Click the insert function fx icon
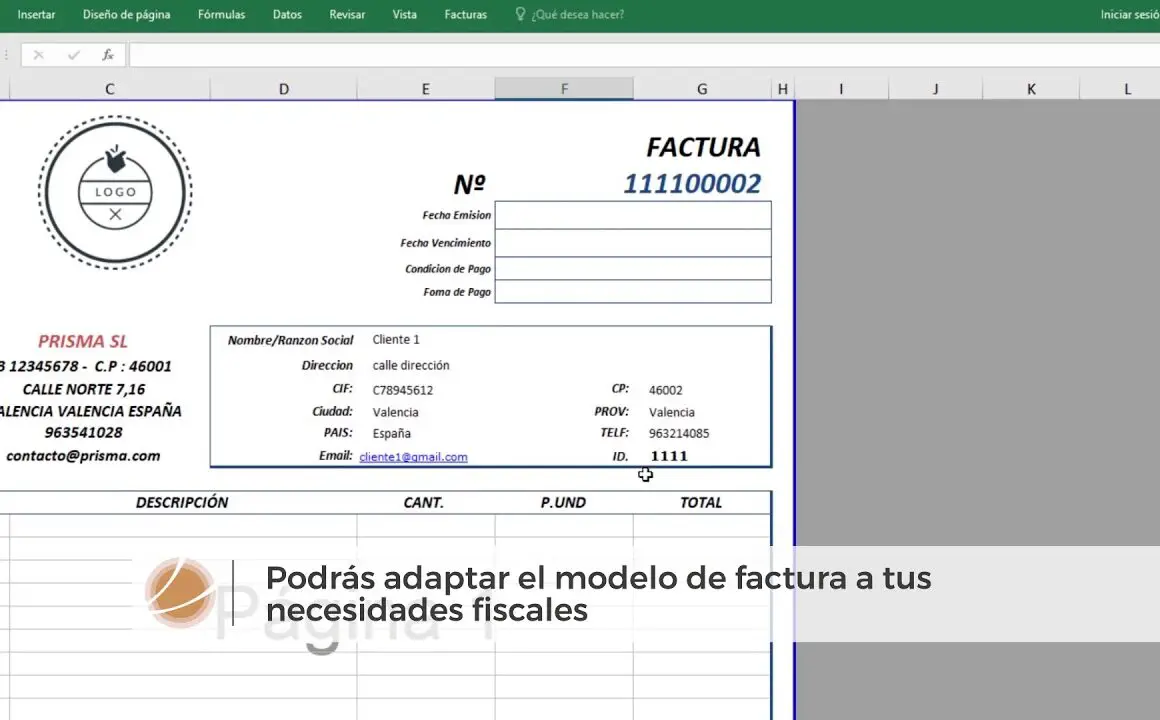The height and width of the screenshot is (720, 1160). coord(108,55)
